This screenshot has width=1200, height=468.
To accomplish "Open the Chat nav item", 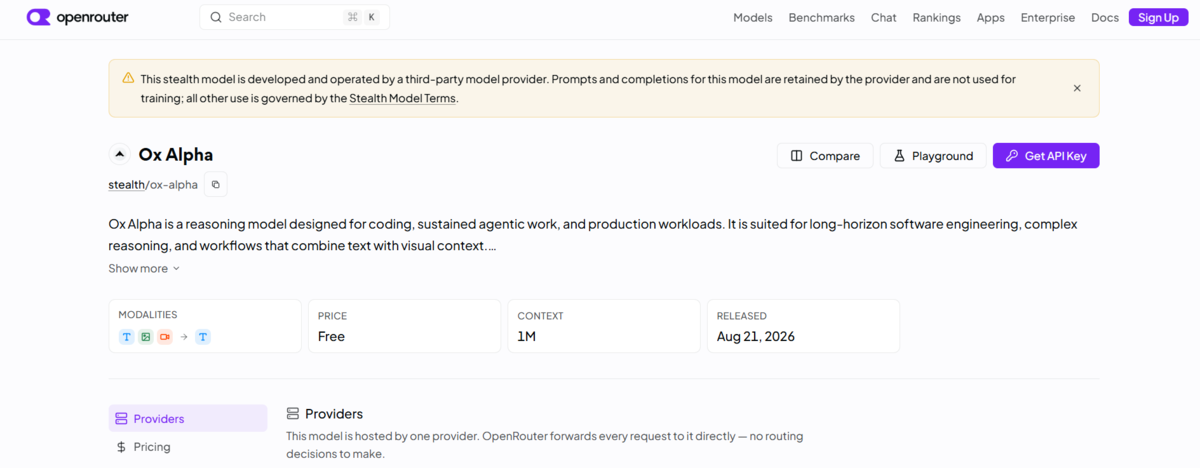I will [x=884, y=17].
